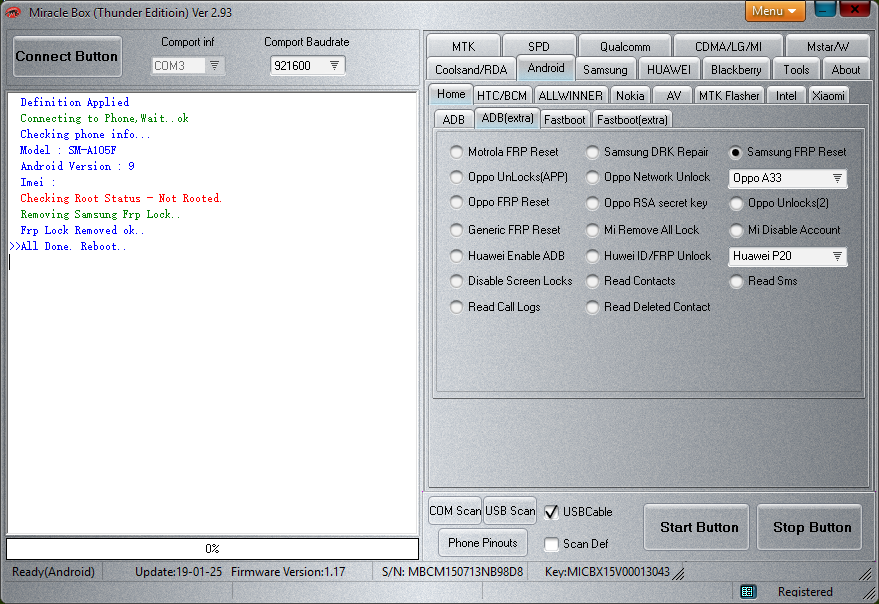
Task: Click the Stop Button
Action: (x=809, y=527)
